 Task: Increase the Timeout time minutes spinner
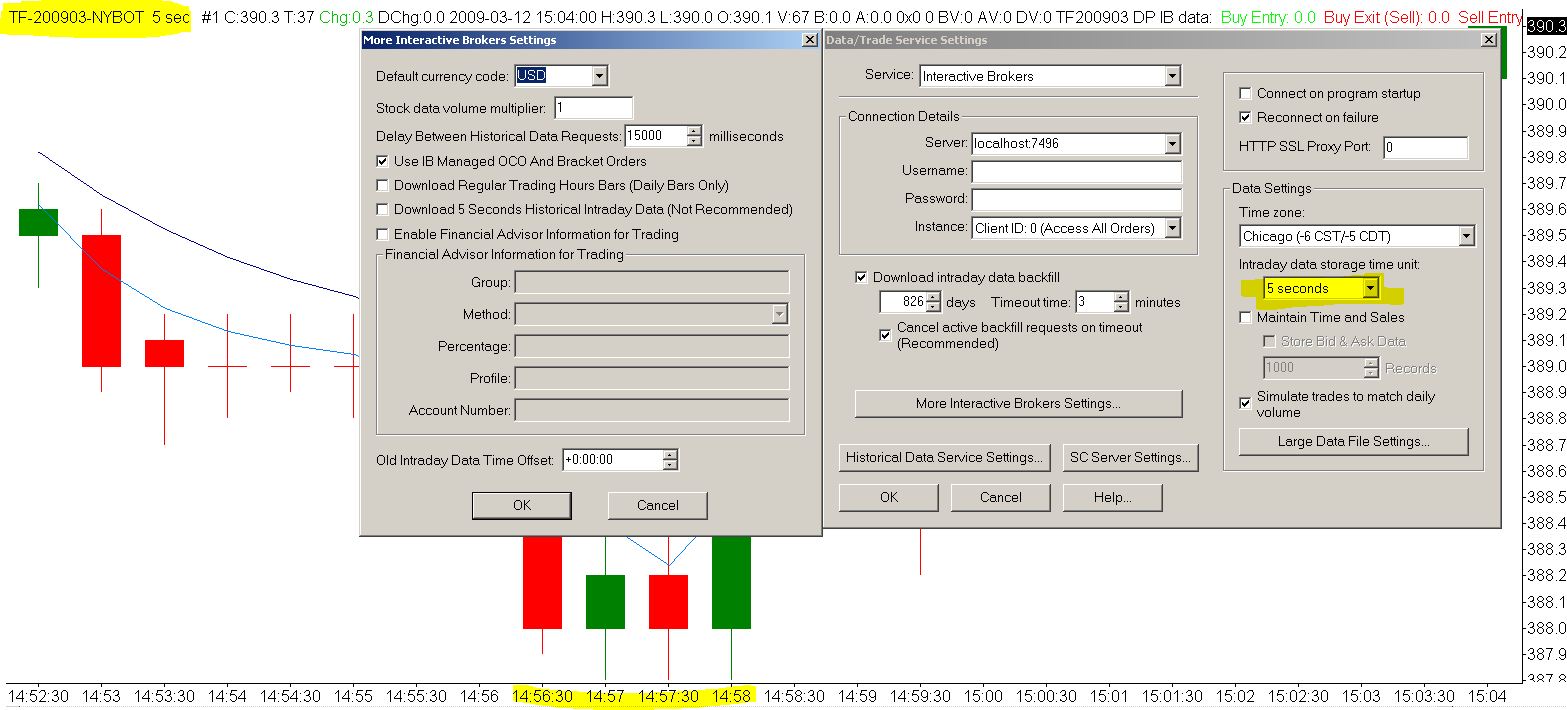(1121, 297)
